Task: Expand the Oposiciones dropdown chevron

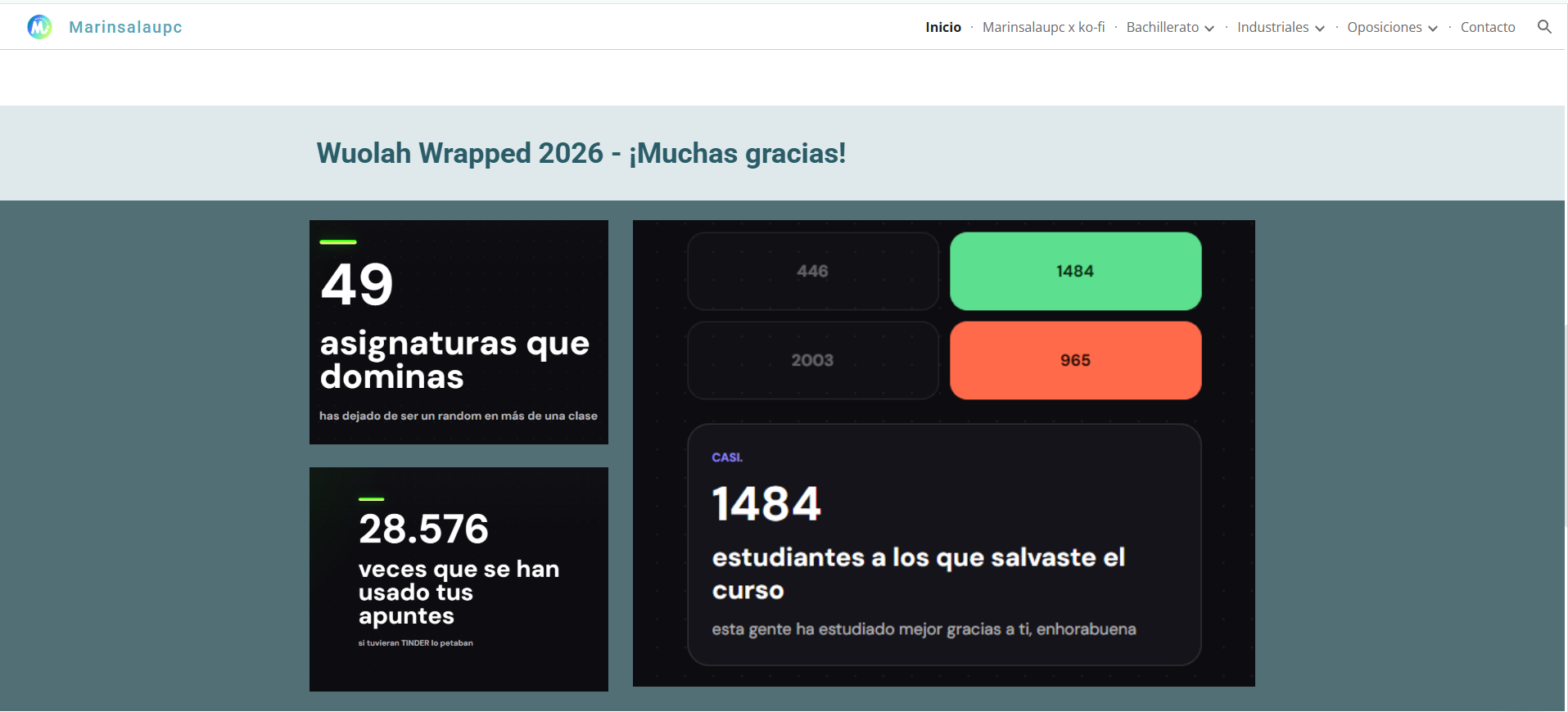Action: [x=1433, y=29]
